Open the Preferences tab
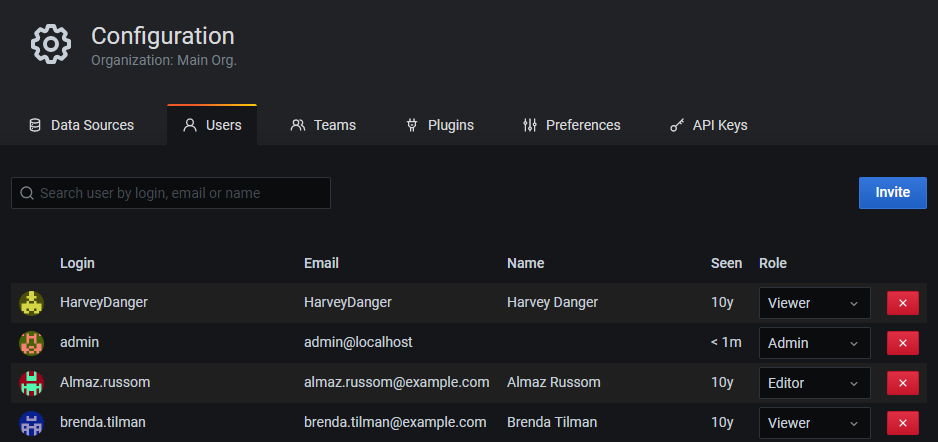The width and height of the screenshot is (938, 442). click(571, 125)
